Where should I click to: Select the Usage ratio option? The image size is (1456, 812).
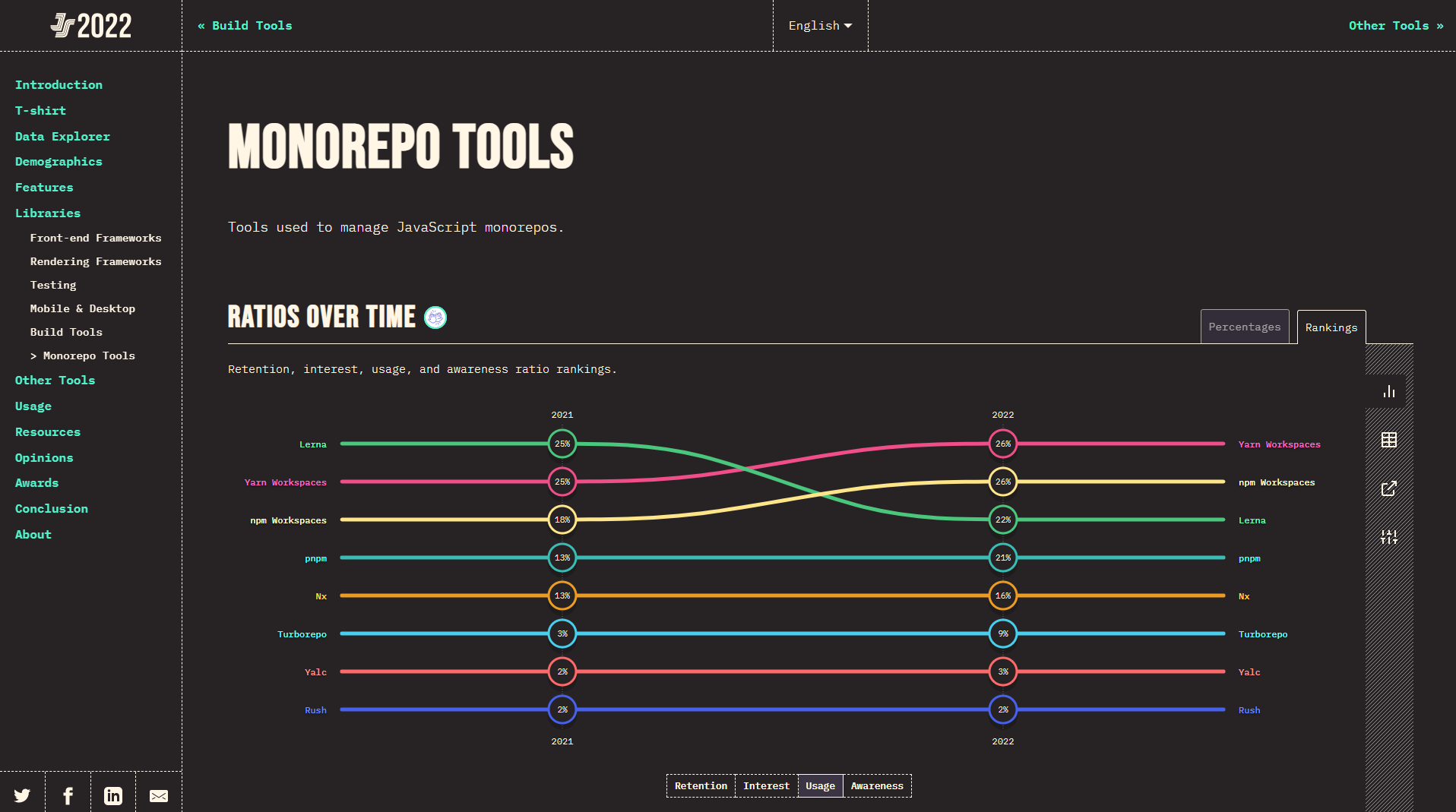click(x=820, y=785)
